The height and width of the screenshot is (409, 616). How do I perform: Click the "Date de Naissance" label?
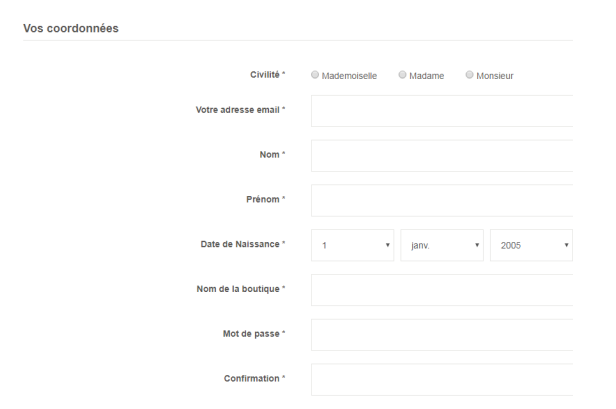pos(240,244)
